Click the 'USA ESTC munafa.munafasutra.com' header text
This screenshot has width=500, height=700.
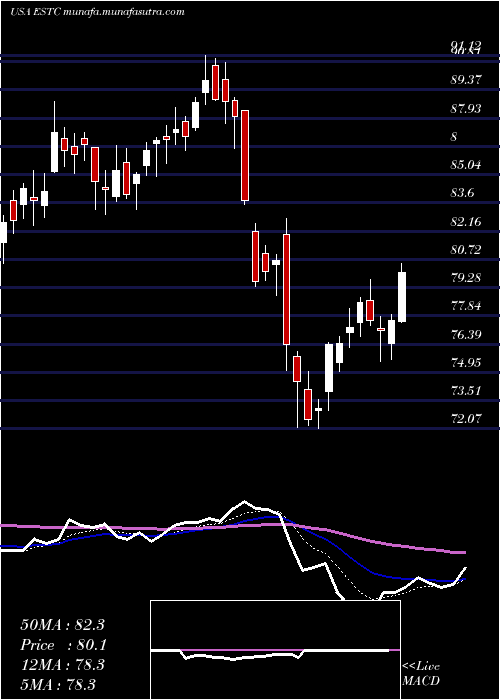coord(97,12)
